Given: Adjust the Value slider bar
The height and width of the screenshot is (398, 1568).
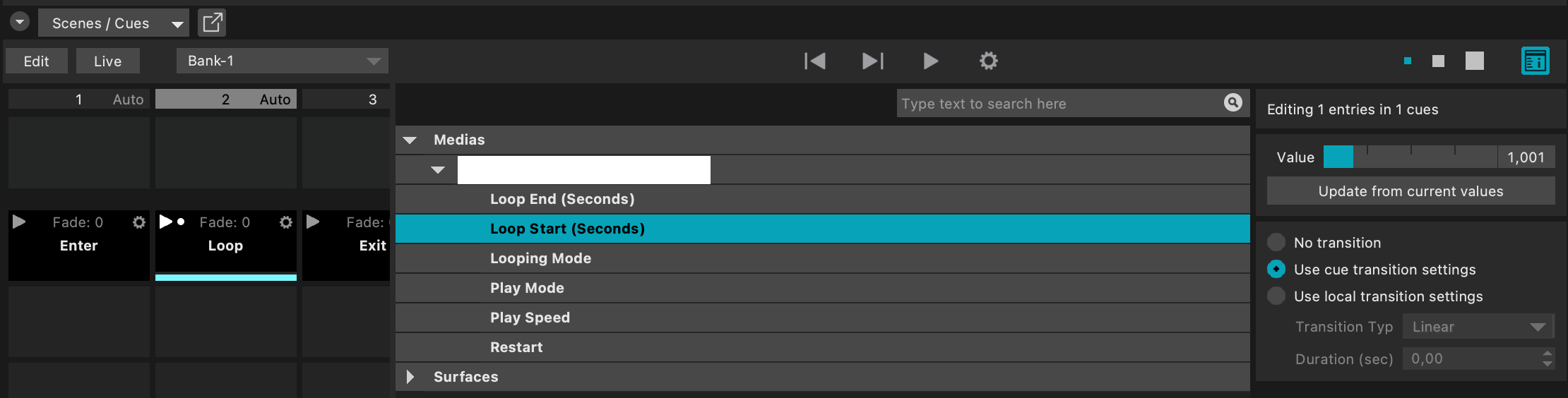Looking at the screenshot, I should (x=1410, y=157).
